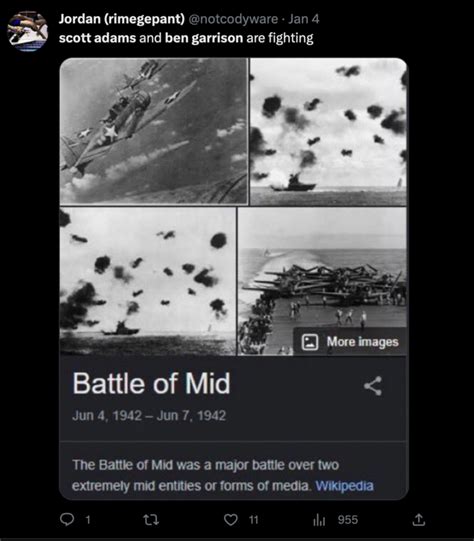This screenshot has height=541, width=474.
Task: View the bottom-left anti-aircraft fire photo
Action: coord(148,282)
